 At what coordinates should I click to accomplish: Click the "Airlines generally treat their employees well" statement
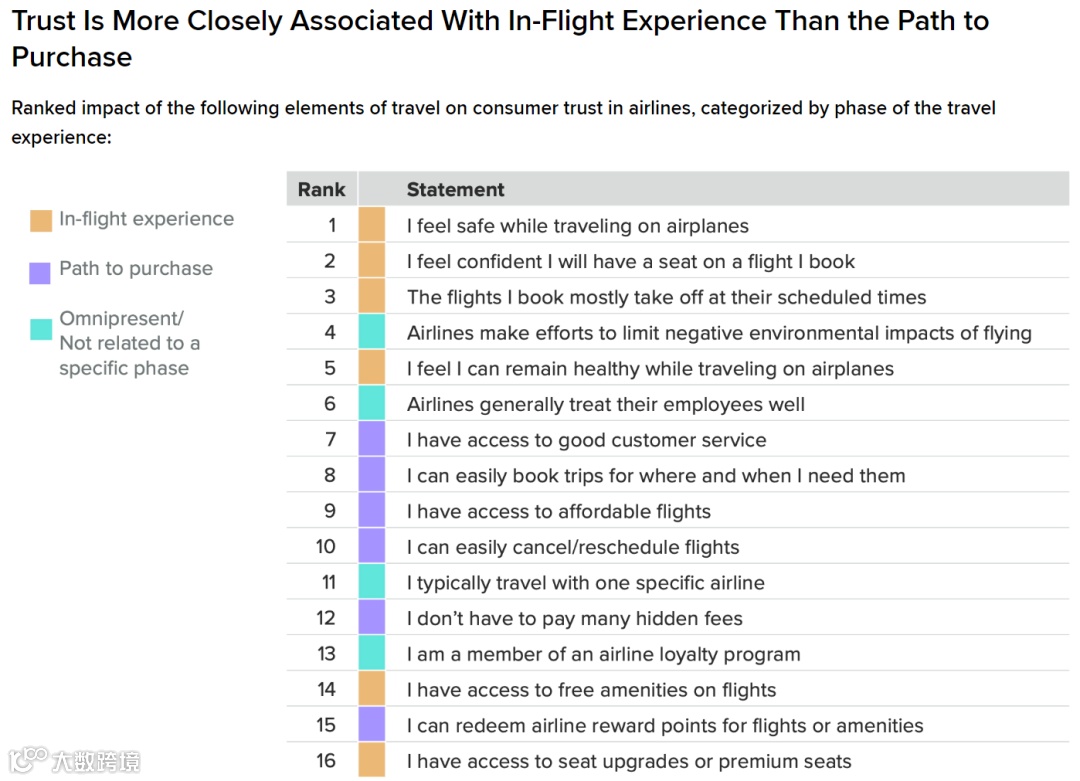[x=605, y=404]
